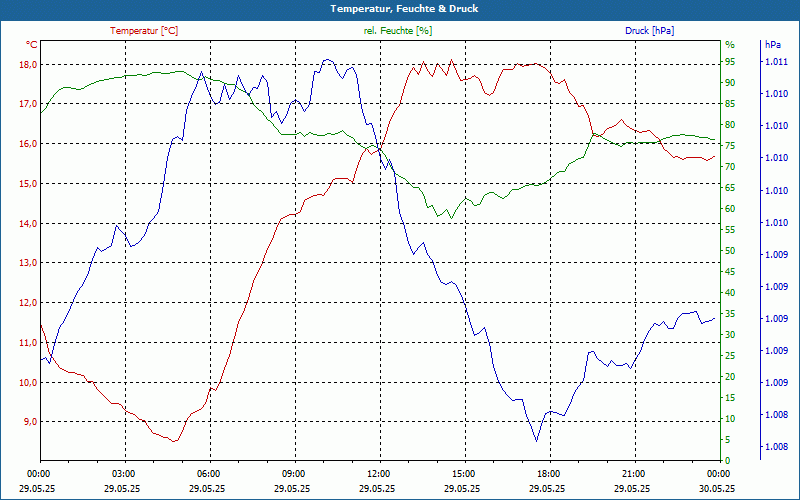Click the 11,0 temperature axis value
The image size is (800, 500).
point(29,342)
